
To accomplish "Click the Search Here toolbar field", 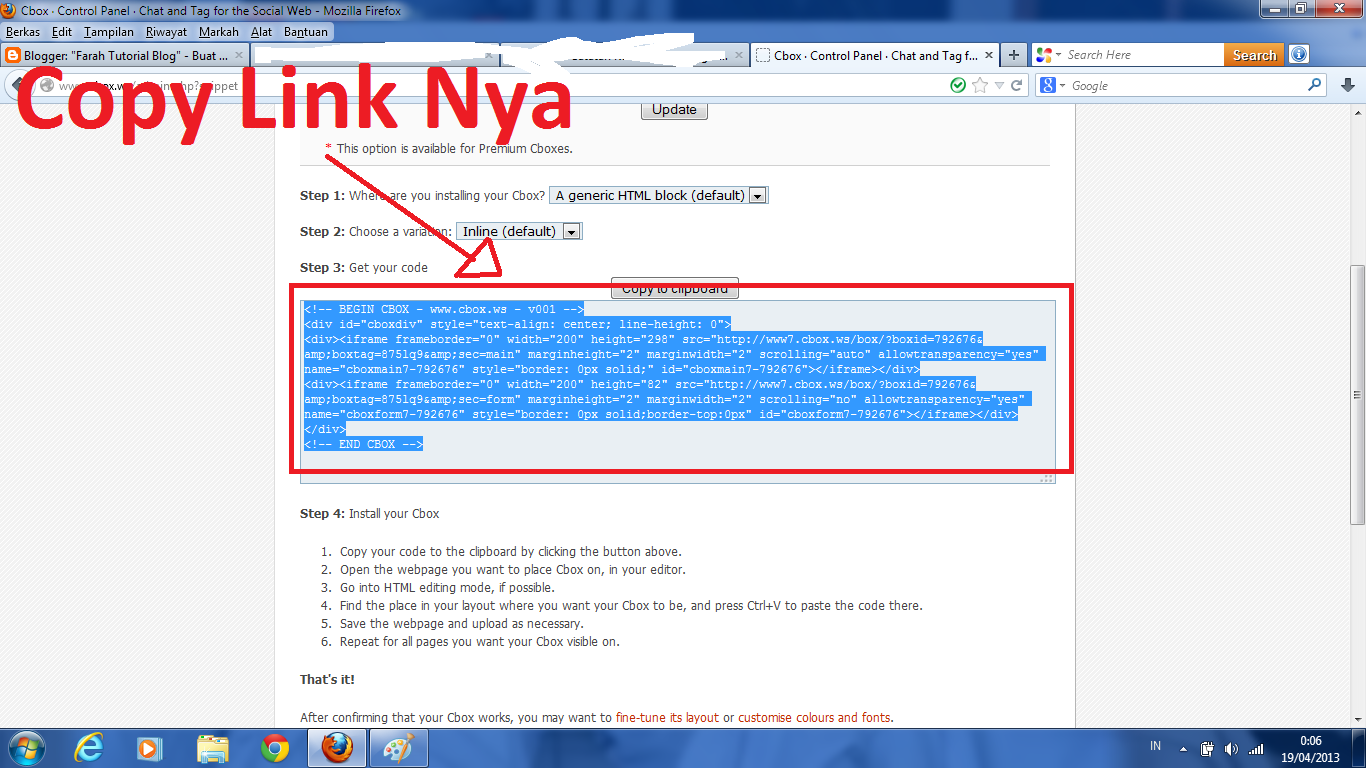I will click(1143, 56).
